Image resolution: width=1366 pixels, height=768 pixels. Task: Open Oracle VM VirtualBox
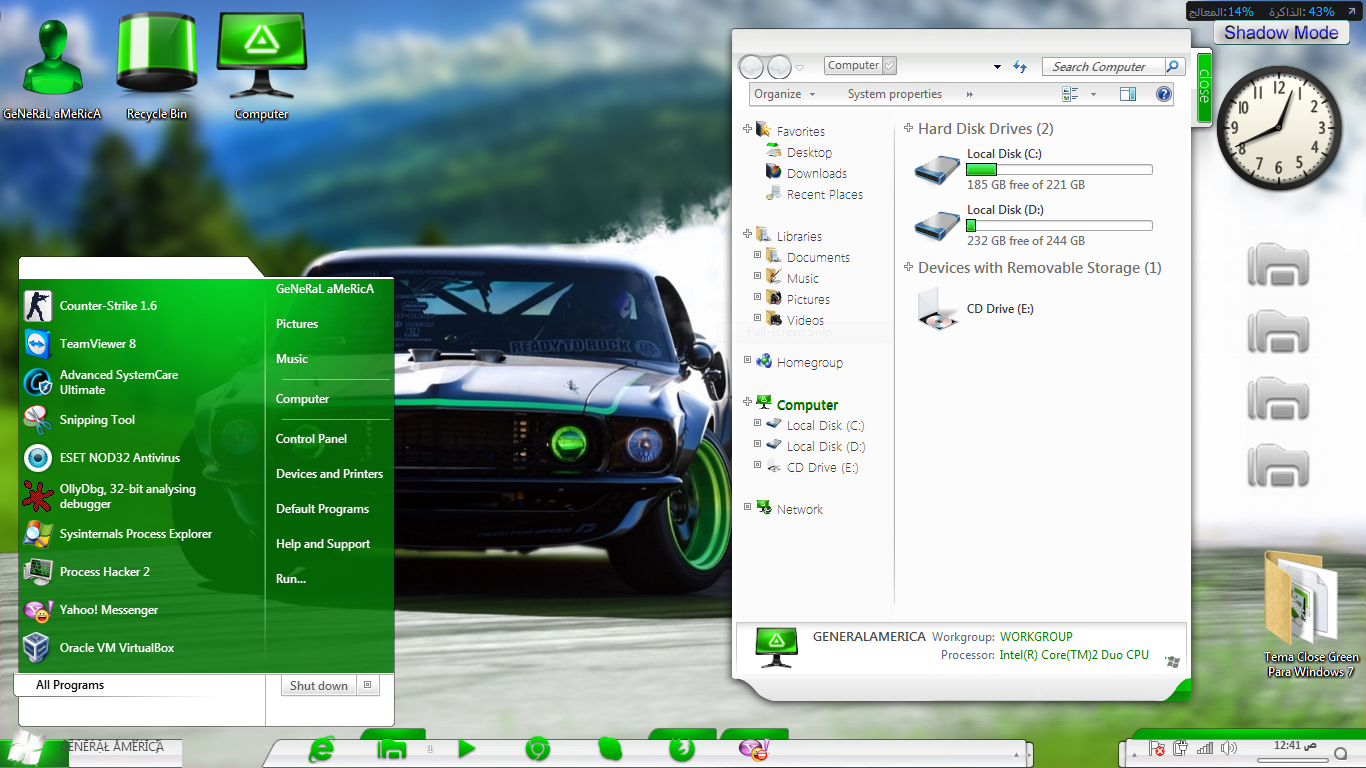click(x=116, y=648)
